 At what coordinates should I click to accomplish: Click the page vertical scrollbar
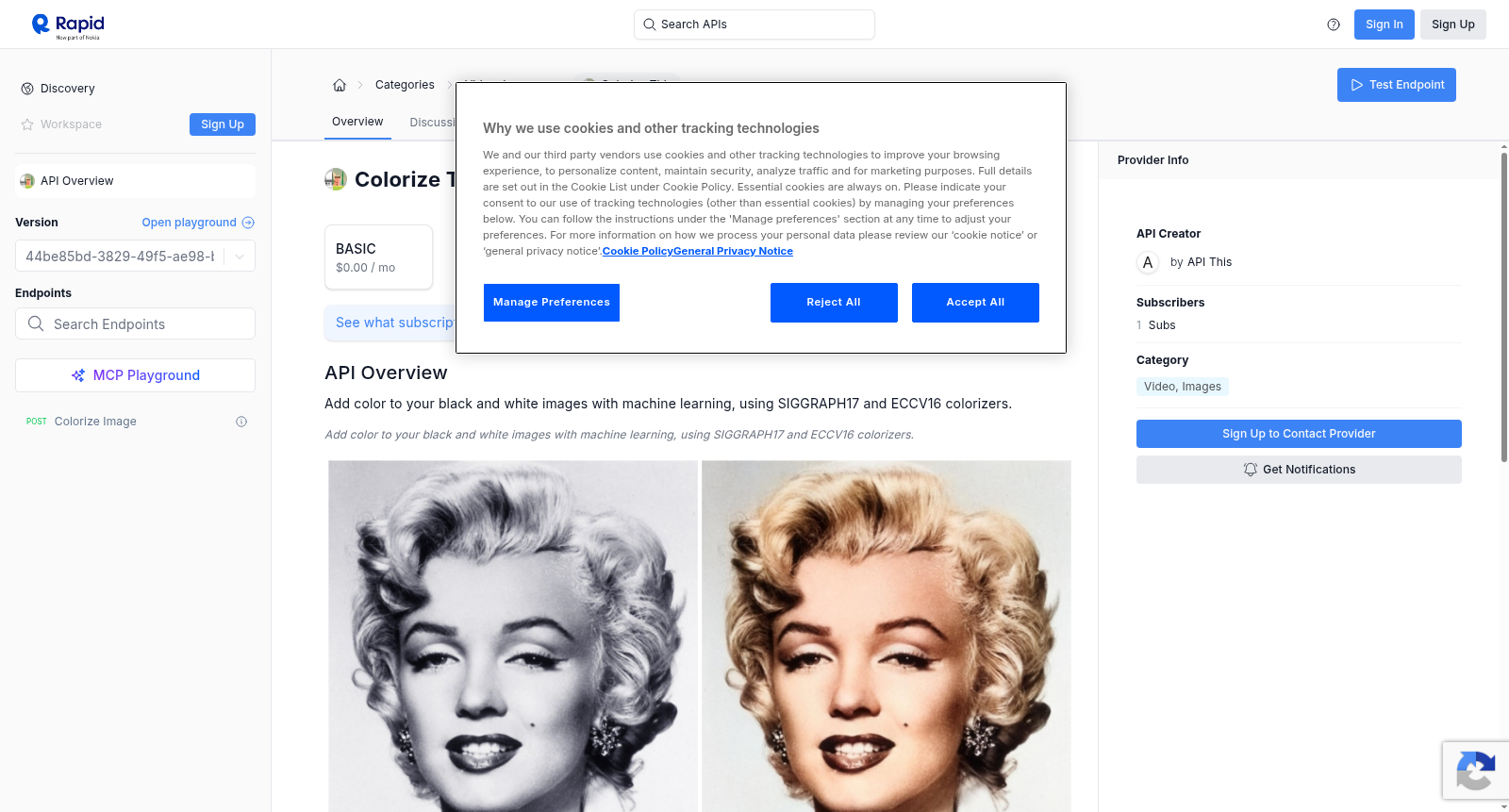[1503, 307]
